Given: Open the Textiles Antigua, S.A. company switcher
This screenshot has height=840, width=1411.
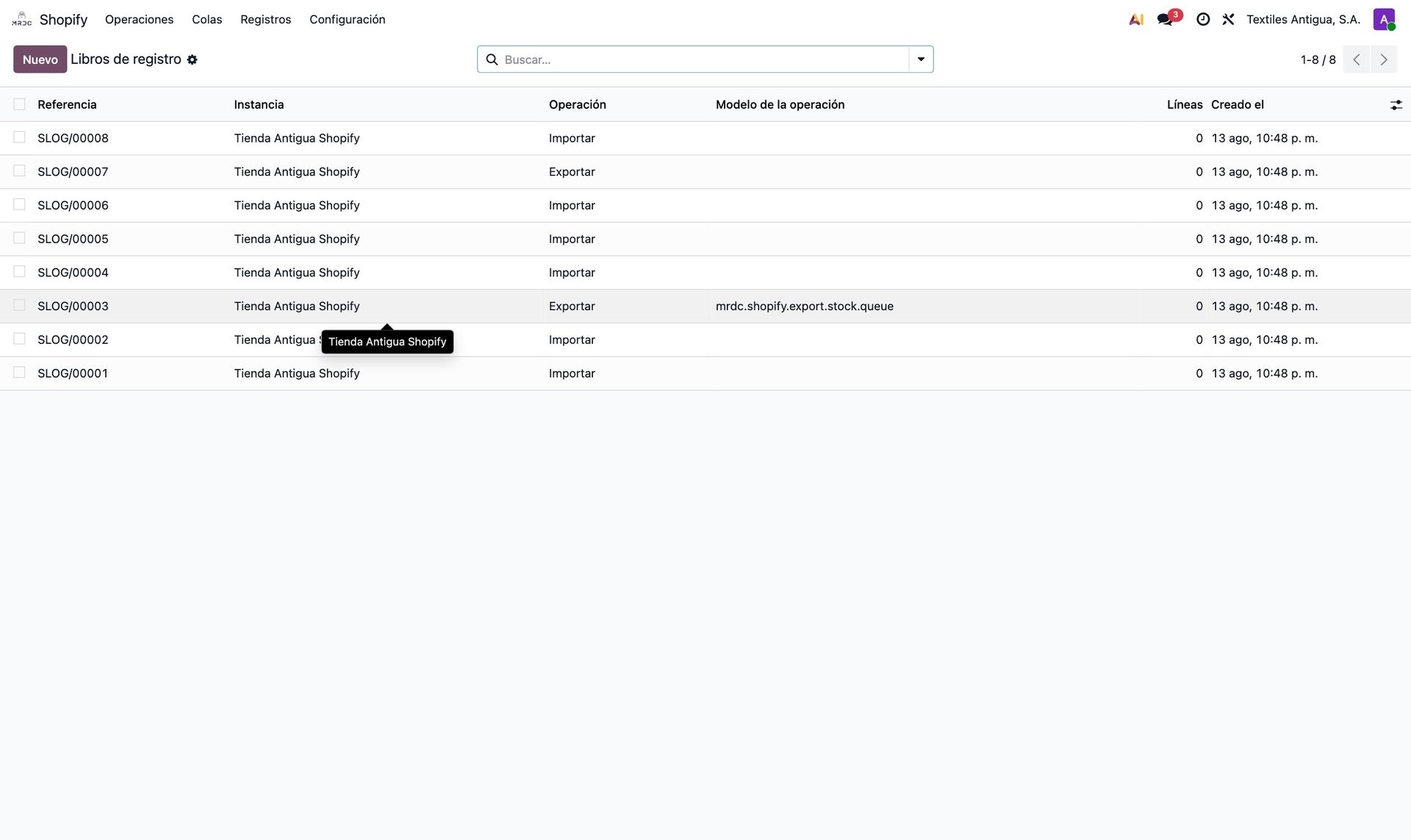Looking at the screenshot, I should point(1303,19).
